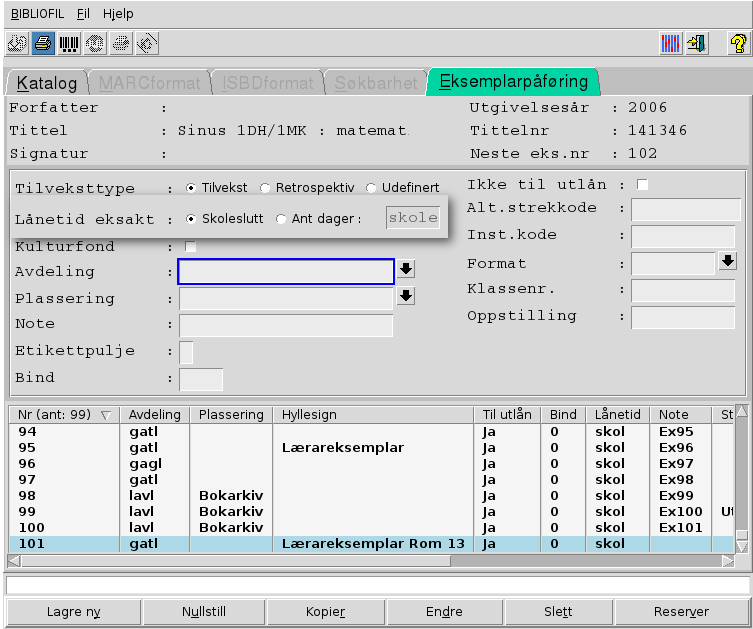The width and height of the screenshot is (753, 629).
Task: Click the yellow question mark help icon
Action: pyautogui.click(x=738, y=43)
